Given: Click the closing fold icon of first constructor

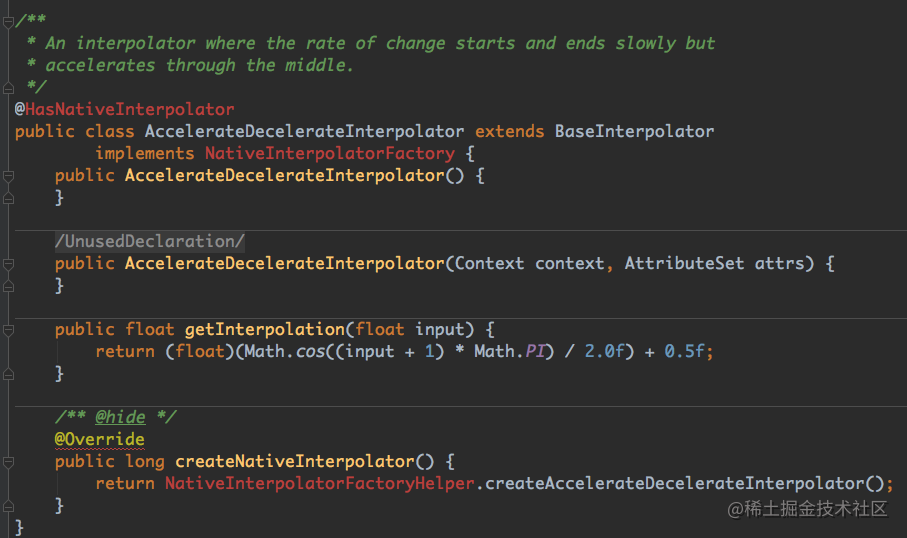Looking at the screenshot, I should (8, 198).
